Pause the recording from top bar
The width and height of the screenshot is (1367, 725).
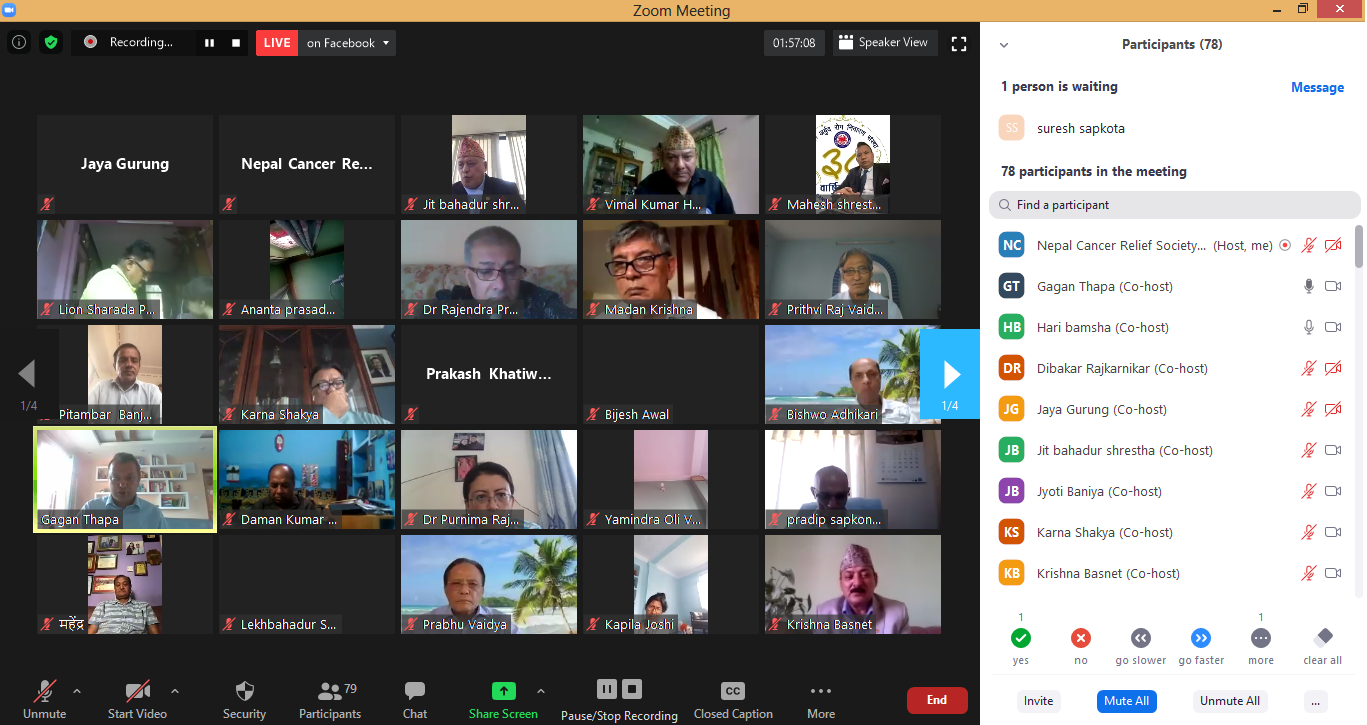click(x=210, y=43)
